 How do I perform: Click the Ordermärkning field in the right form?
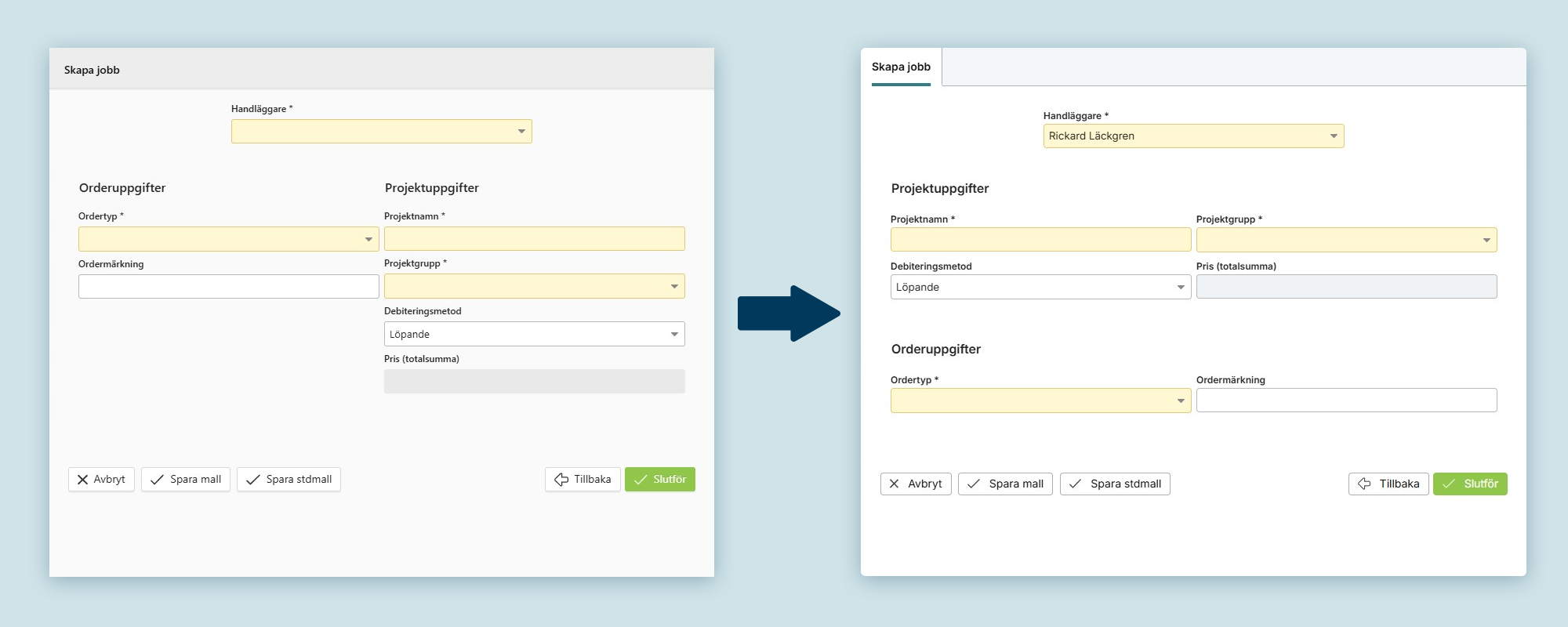point(1346,400)
